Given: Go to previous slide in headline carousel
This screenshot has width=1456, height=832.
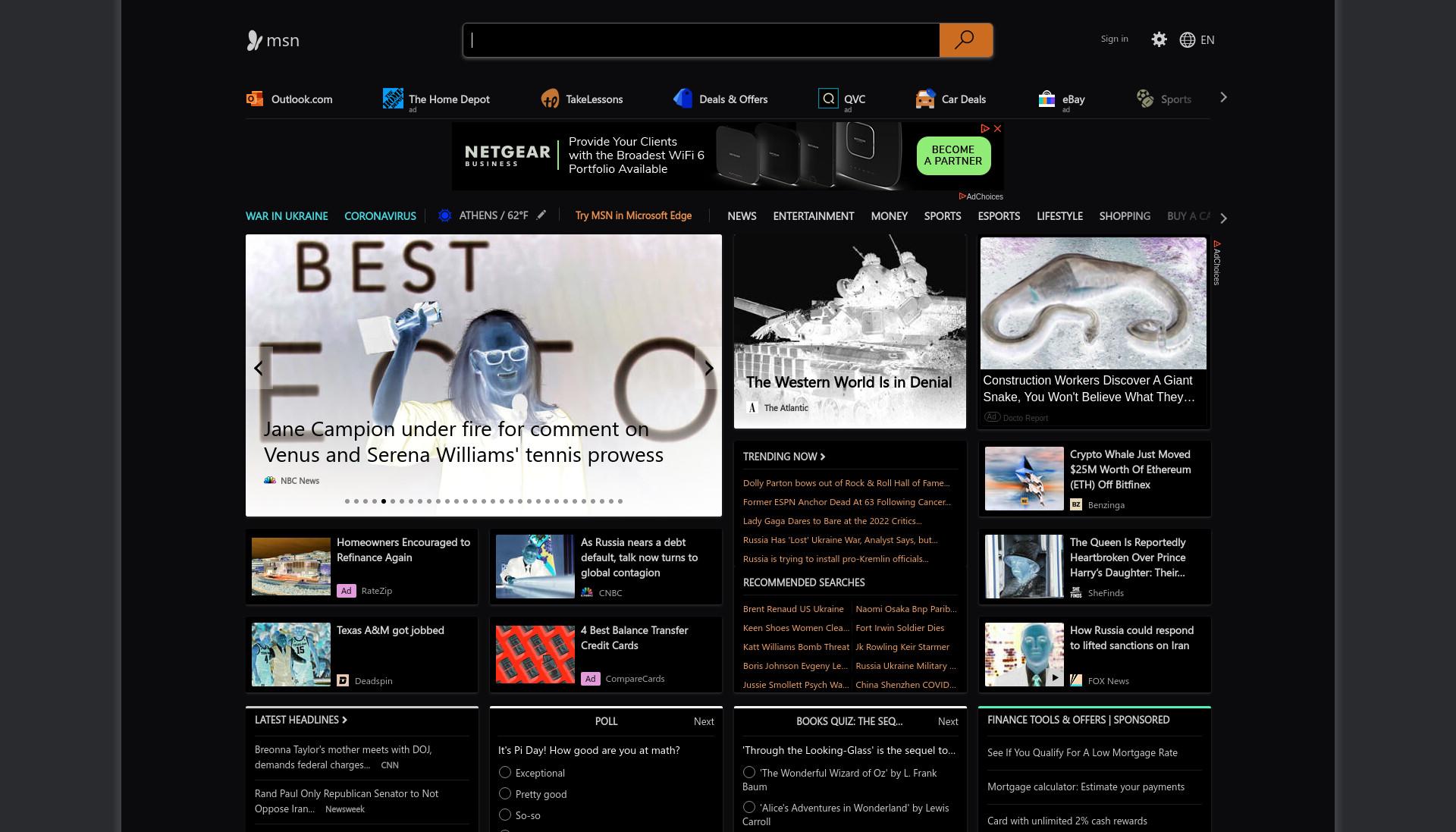Looking at the screenshot, I should (259, 368).
